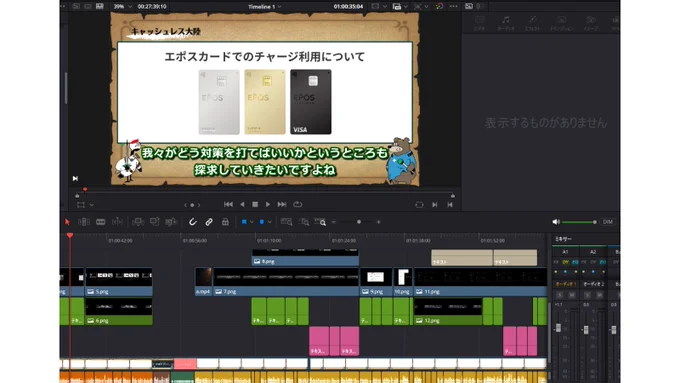Click the speaker mute icon
Screen dimensions: 680x383
556,222
